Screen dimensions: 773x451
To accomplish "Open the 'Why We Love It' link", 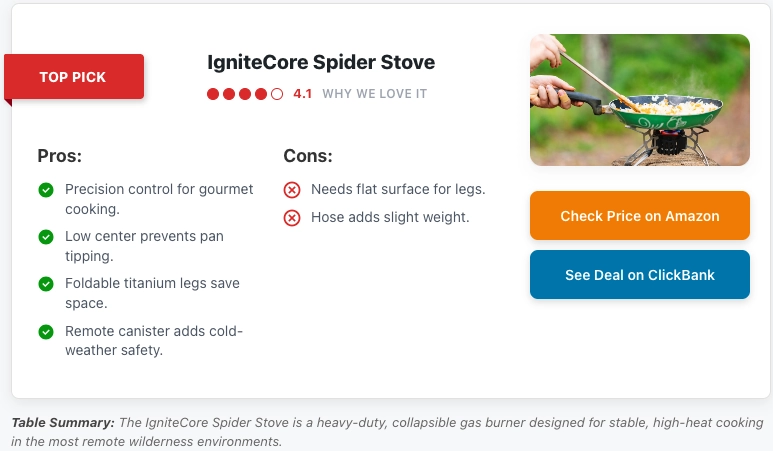I will (374, 94).
